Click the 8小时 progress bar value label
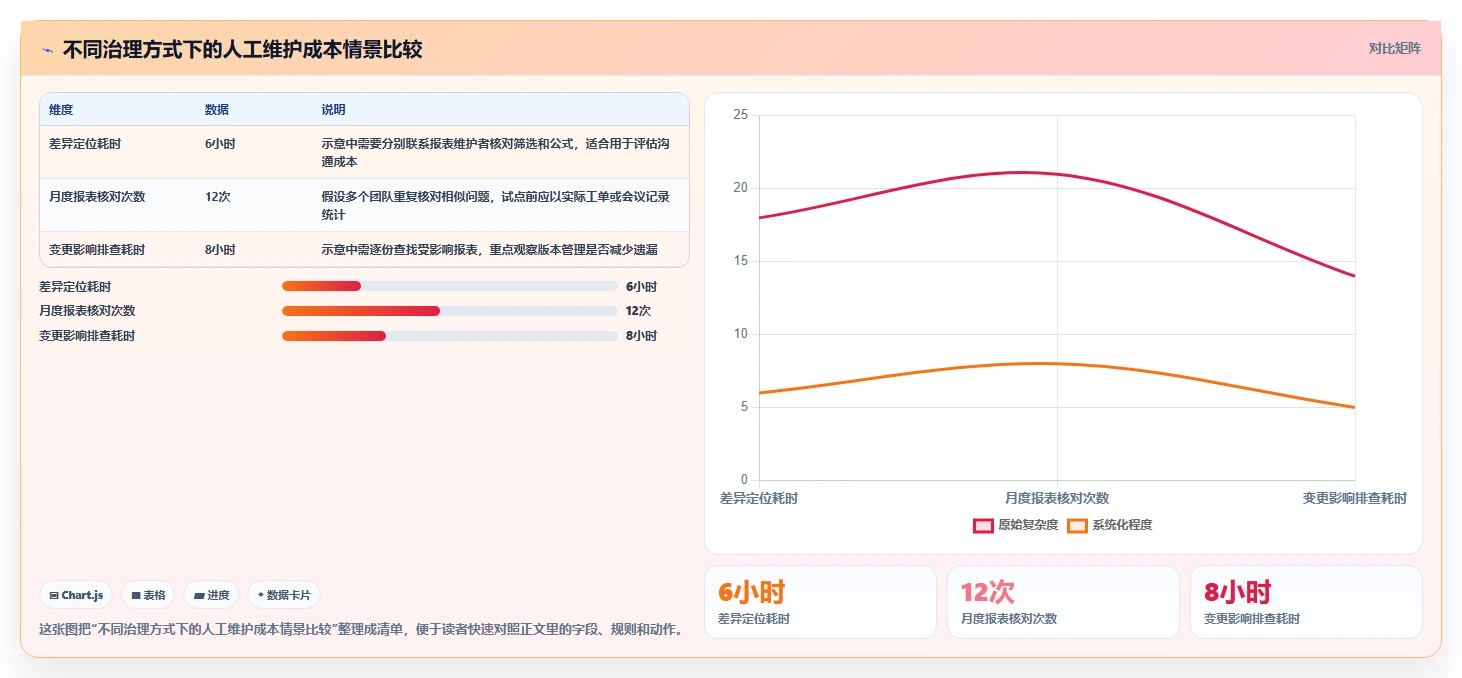Image resolution: width=1462 pixels, height=678 pixels. (x=641, y=336)
